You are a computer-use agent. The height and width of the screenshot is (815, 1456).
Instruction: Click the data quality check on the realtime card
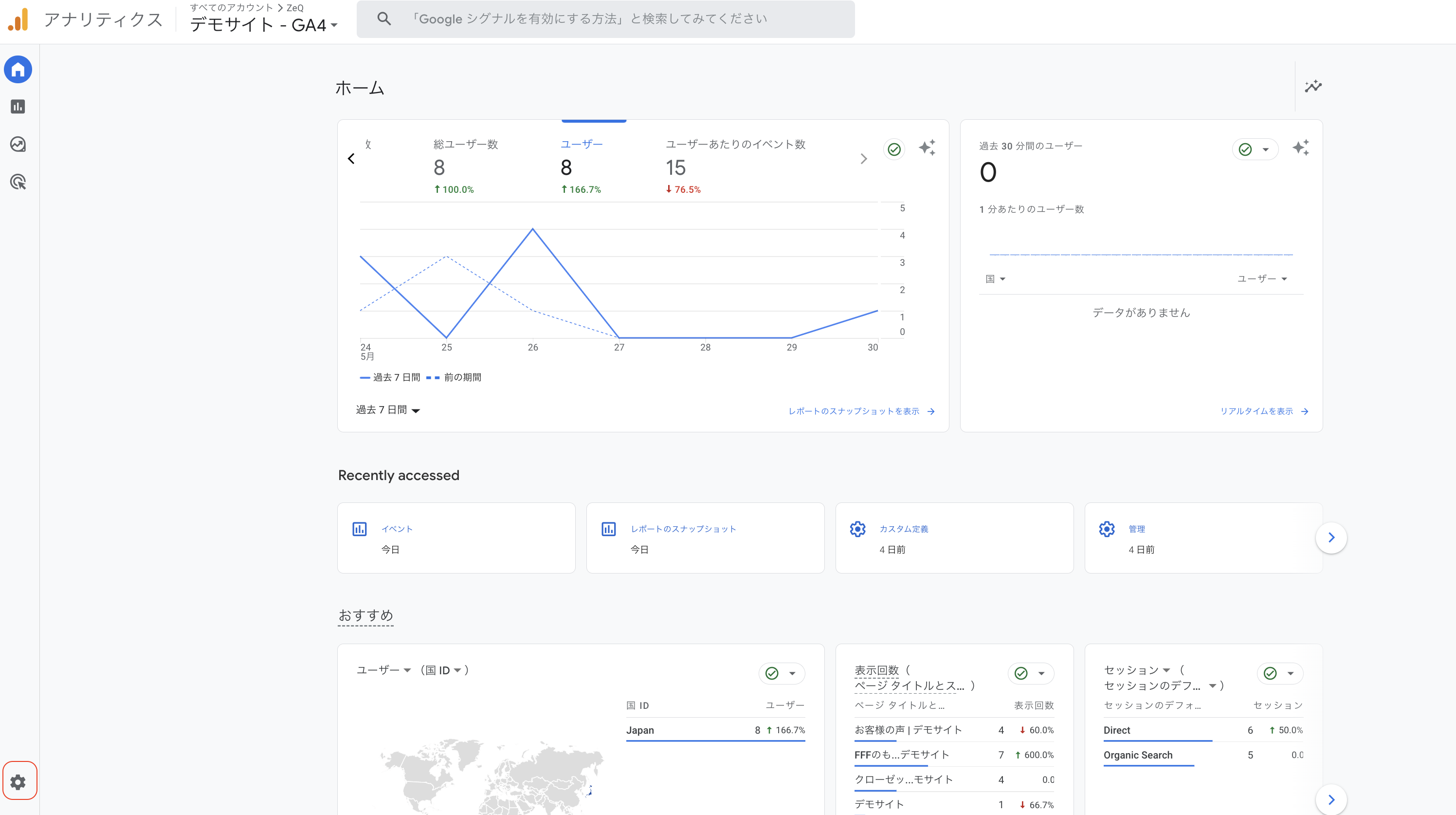(1246, 149)
